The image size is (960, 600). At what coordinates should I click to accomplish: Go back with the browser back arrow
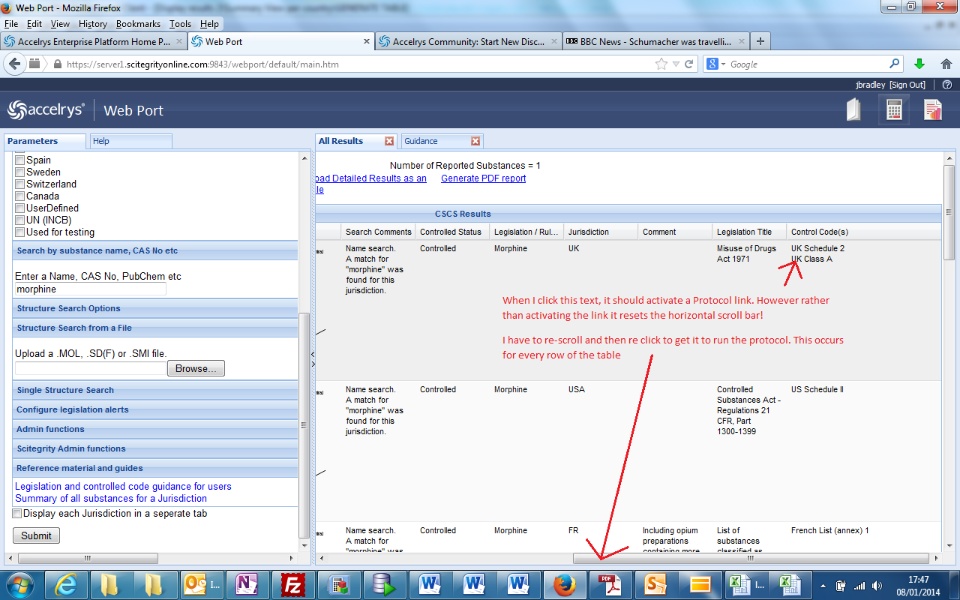pos(15,64)
